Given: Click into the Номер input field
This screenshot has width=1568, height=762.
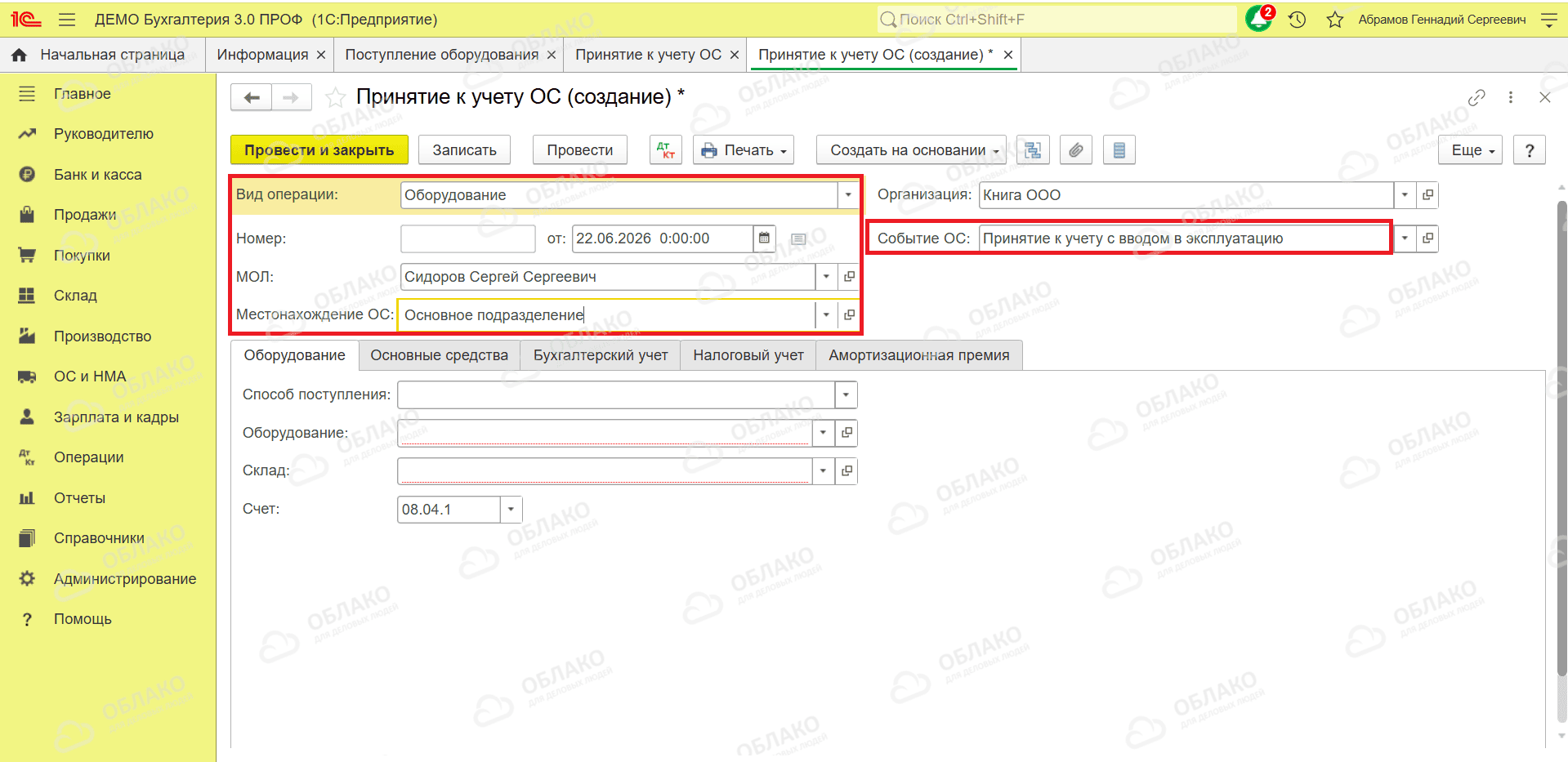Looking at the screenshot, I should (468, 238).
